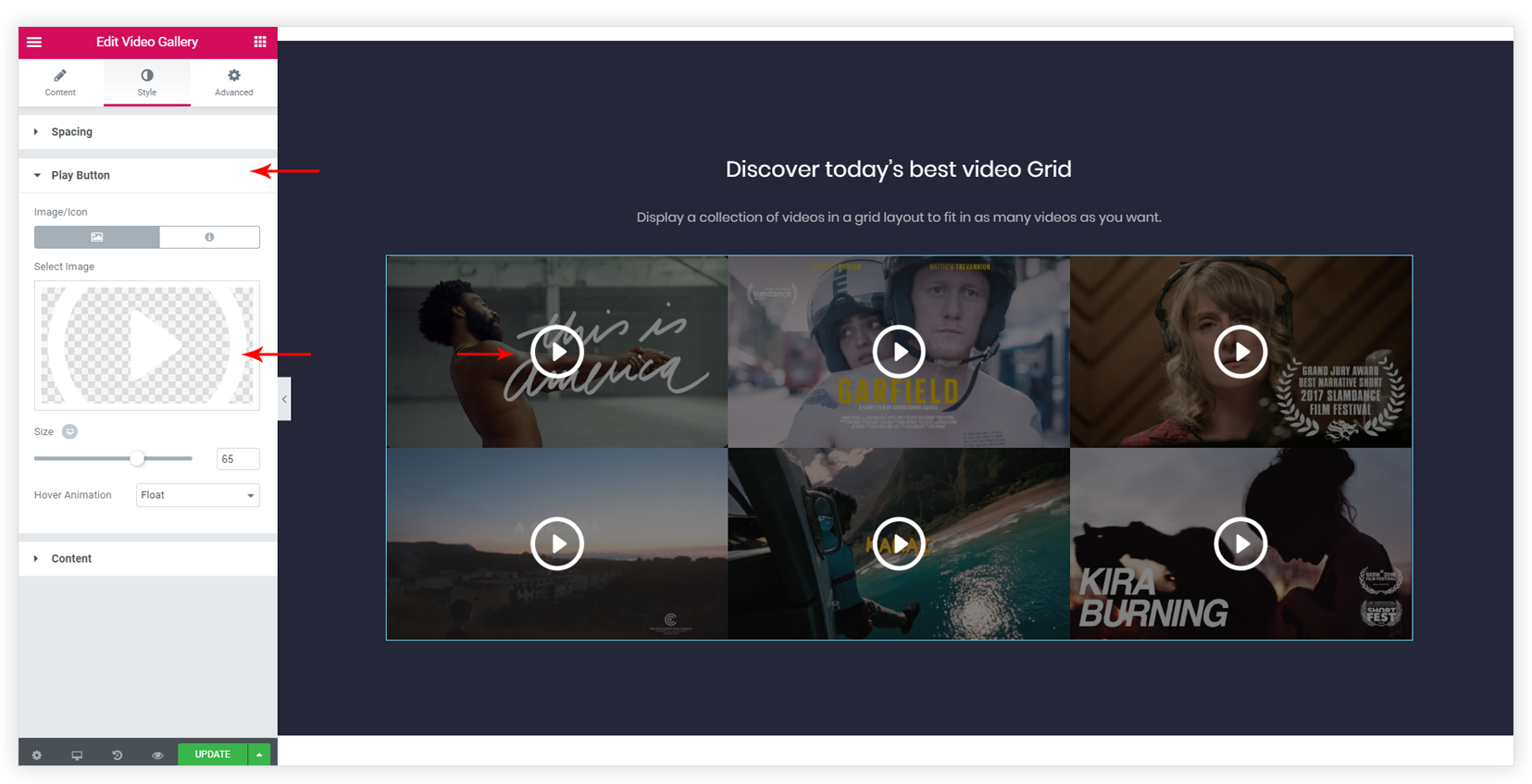Open the History icon in the bottom bar
Image resolution: width=1532 pixels, height=784 pixels.
tap(118, 755)
